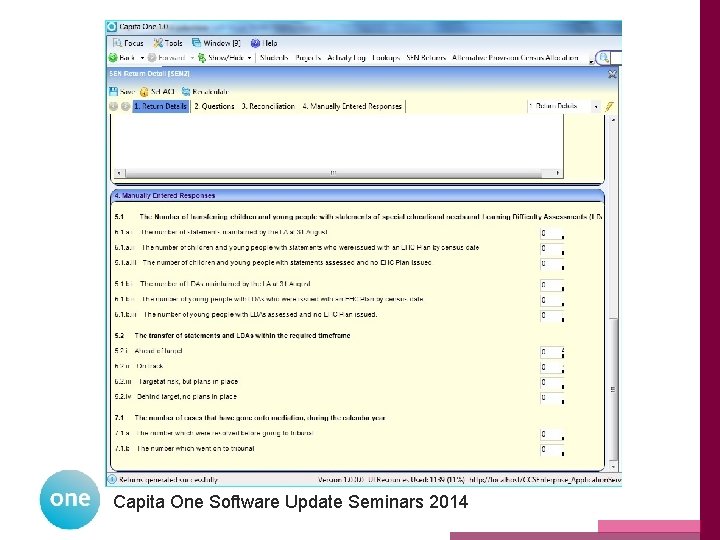Click the value field for question 5.1.b.i
The width and height of the screenshot is (720, 540).
551,300
